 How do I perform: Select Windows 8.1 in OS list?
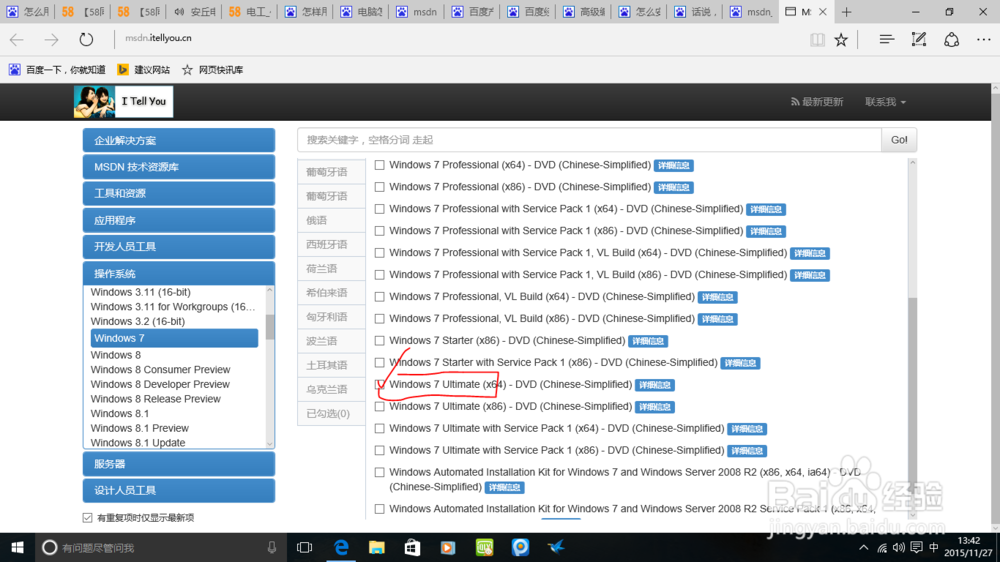coord(119,413)
